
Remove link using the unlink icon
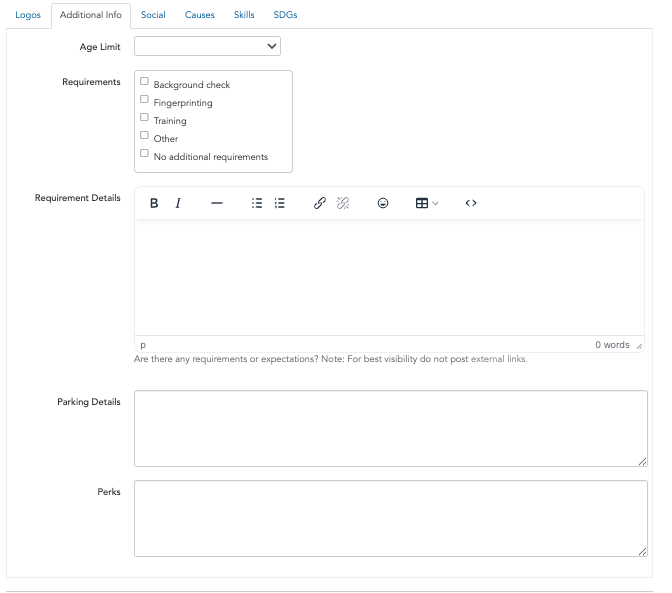click(x=343, y=203)
